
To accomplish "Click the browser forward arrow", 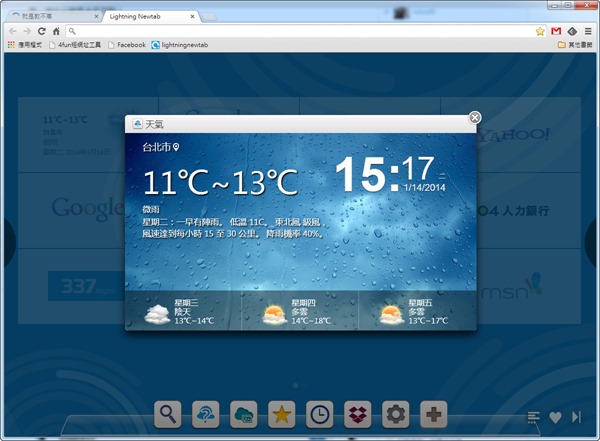I will tap(27, 31).
